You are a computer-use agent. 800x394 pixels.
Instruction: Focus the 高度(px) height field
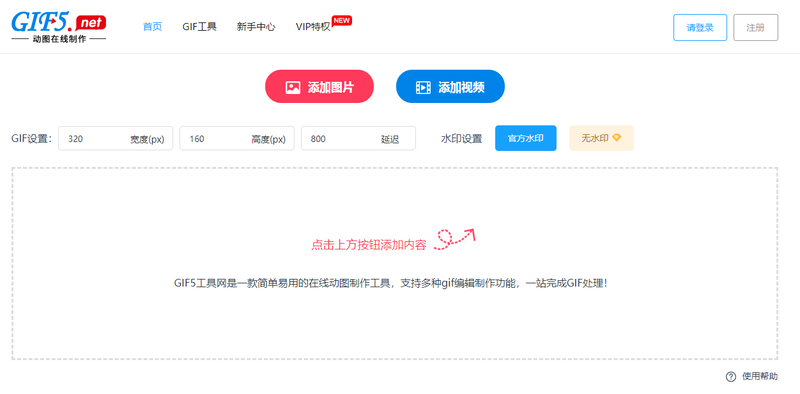tap(237, 139)
